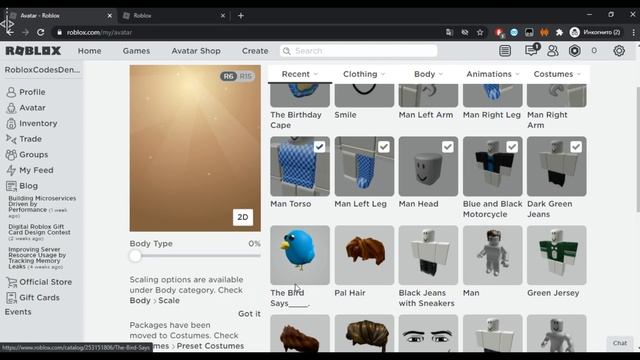The height and width of the screenshot is (360, 640).
Task: Click the Body Type slider handle
Action: click(x=135, y=256)
